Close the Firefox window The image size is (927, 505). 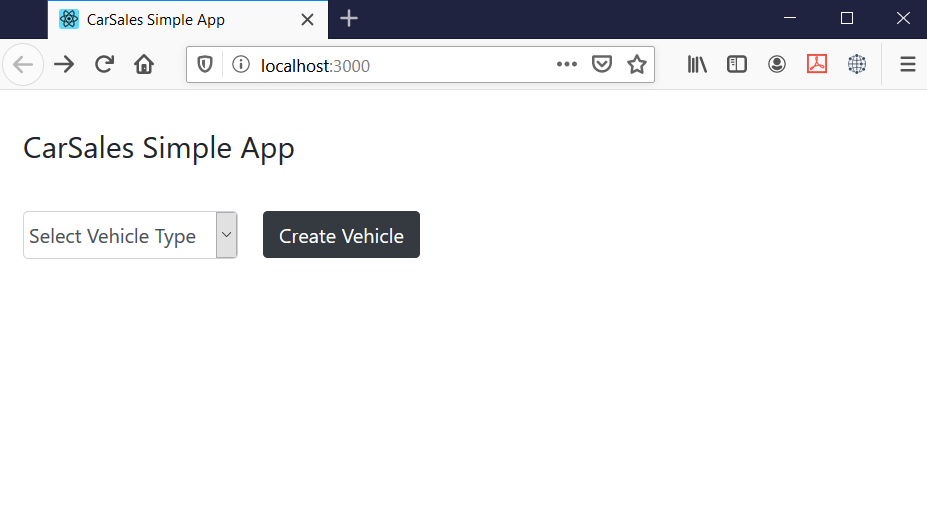click(x=903, y=18)
